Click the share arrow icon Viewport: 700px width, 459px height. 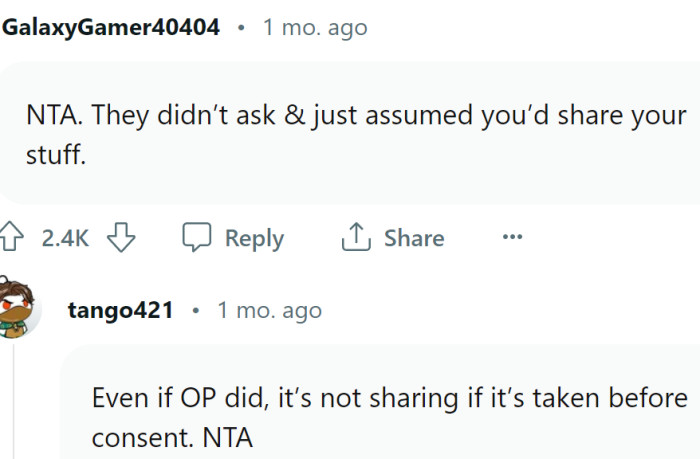pos(355,238)
